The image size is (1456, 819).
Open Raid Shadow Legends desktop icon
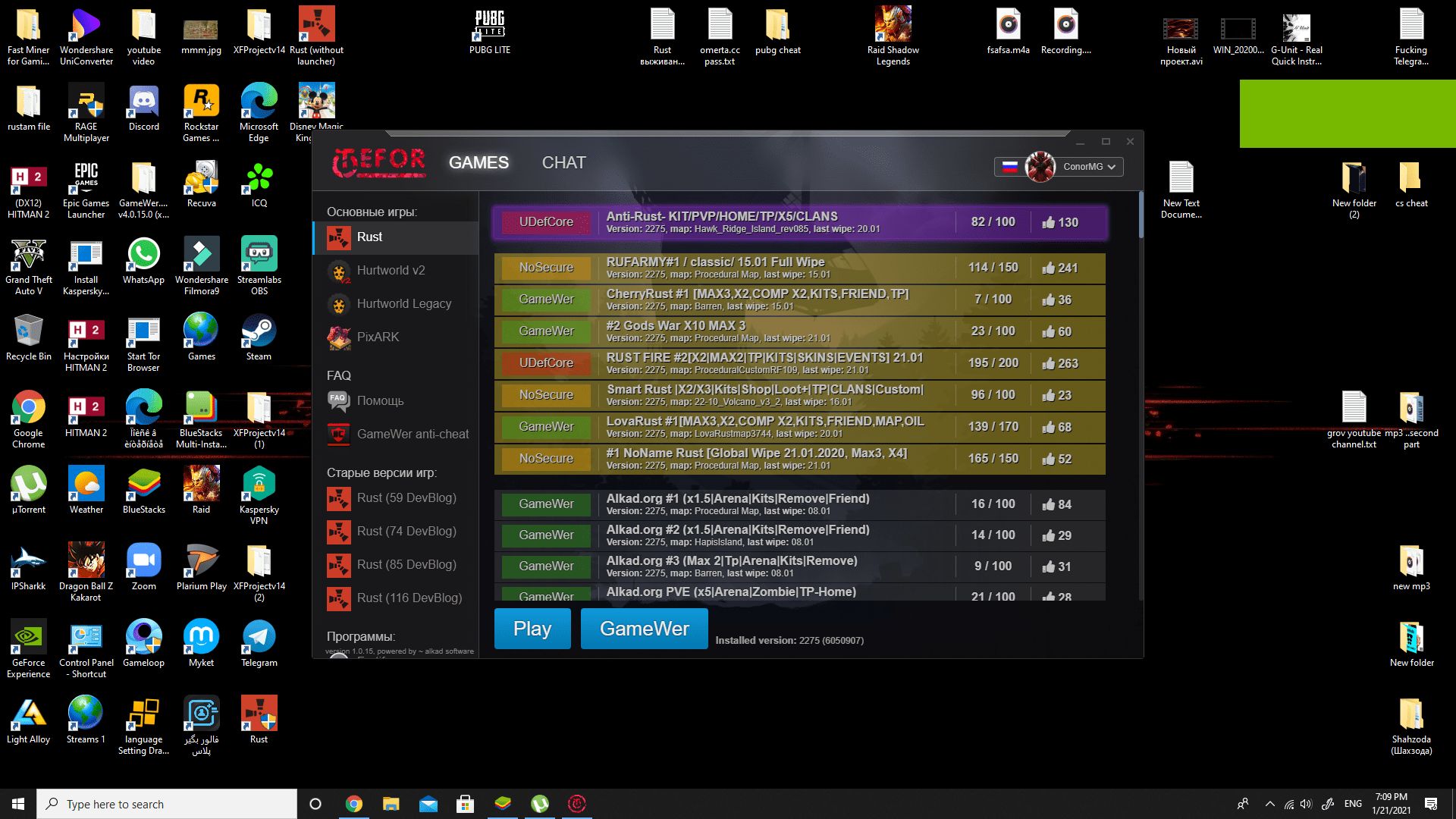(x=893, y=36)
